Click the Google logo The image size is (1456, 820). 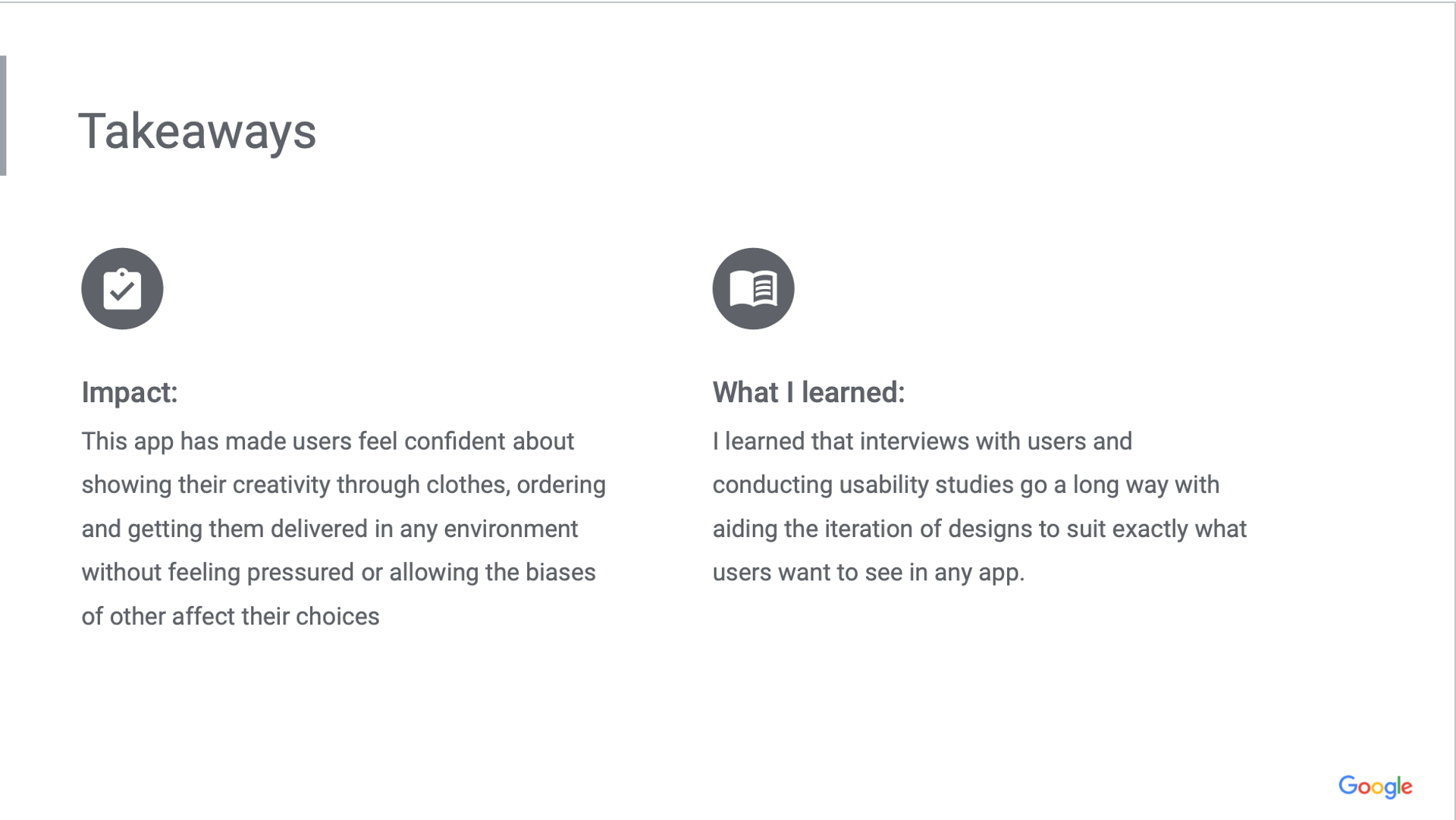click(1375, 787)
